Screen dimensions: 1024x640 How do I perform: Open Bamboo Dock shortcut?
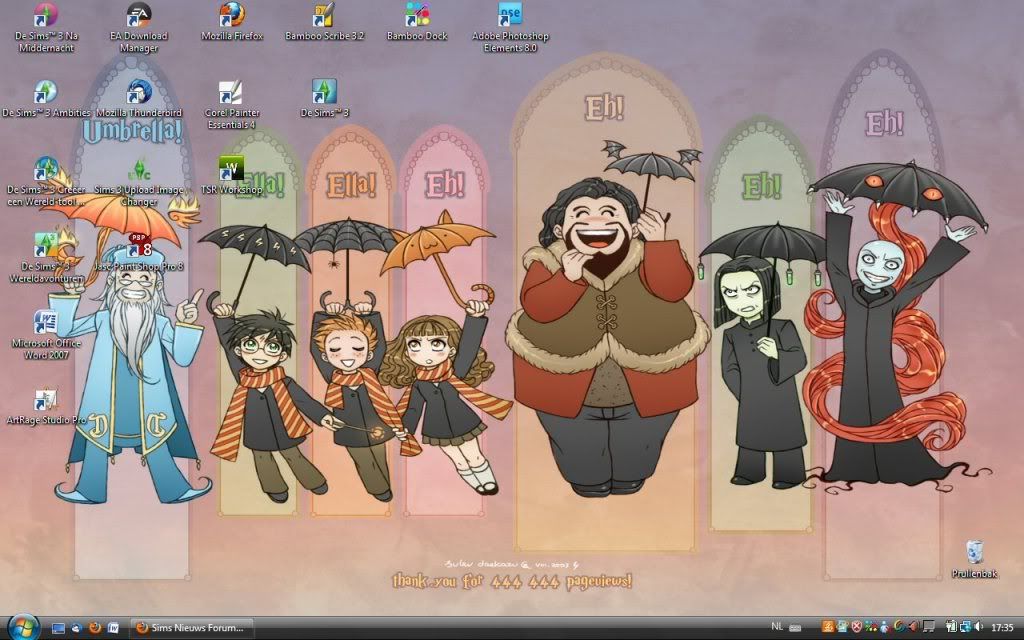(417, 22)
